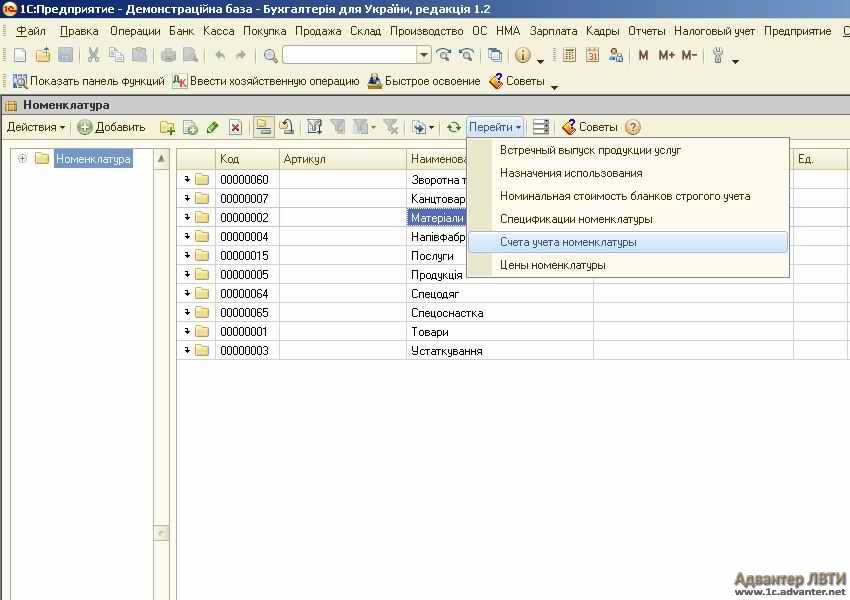Image resolution: width=850 pixels, height=600 pixels.
Task: Click the main toolbar search input field
Action: click(348, 55)
